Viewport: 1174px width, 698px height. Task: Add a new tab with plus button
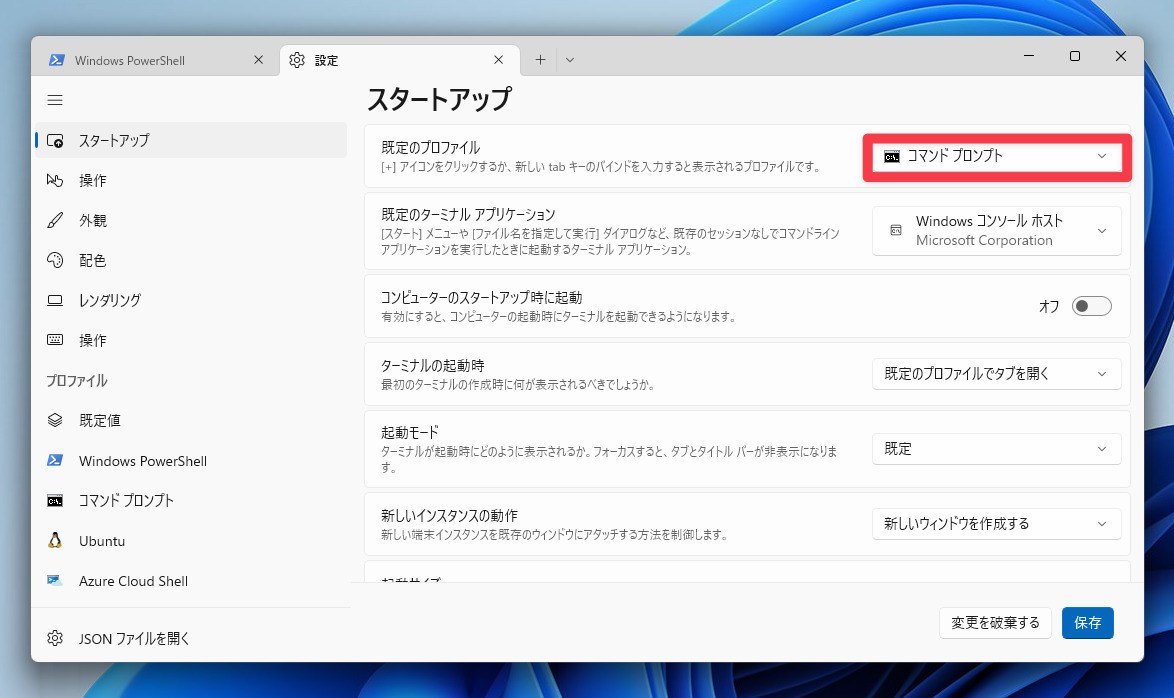(540, 60)
